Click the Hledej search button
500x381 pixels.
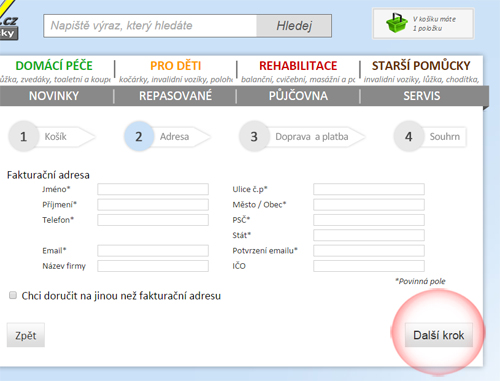[x=294, y=26]
